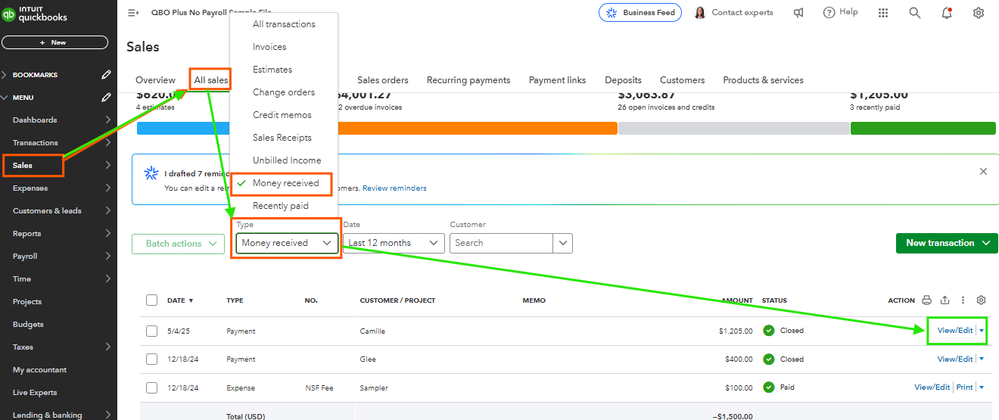Click the New transaction button
The height and width of the screenshot is (420, 999).
click(945, 243)
